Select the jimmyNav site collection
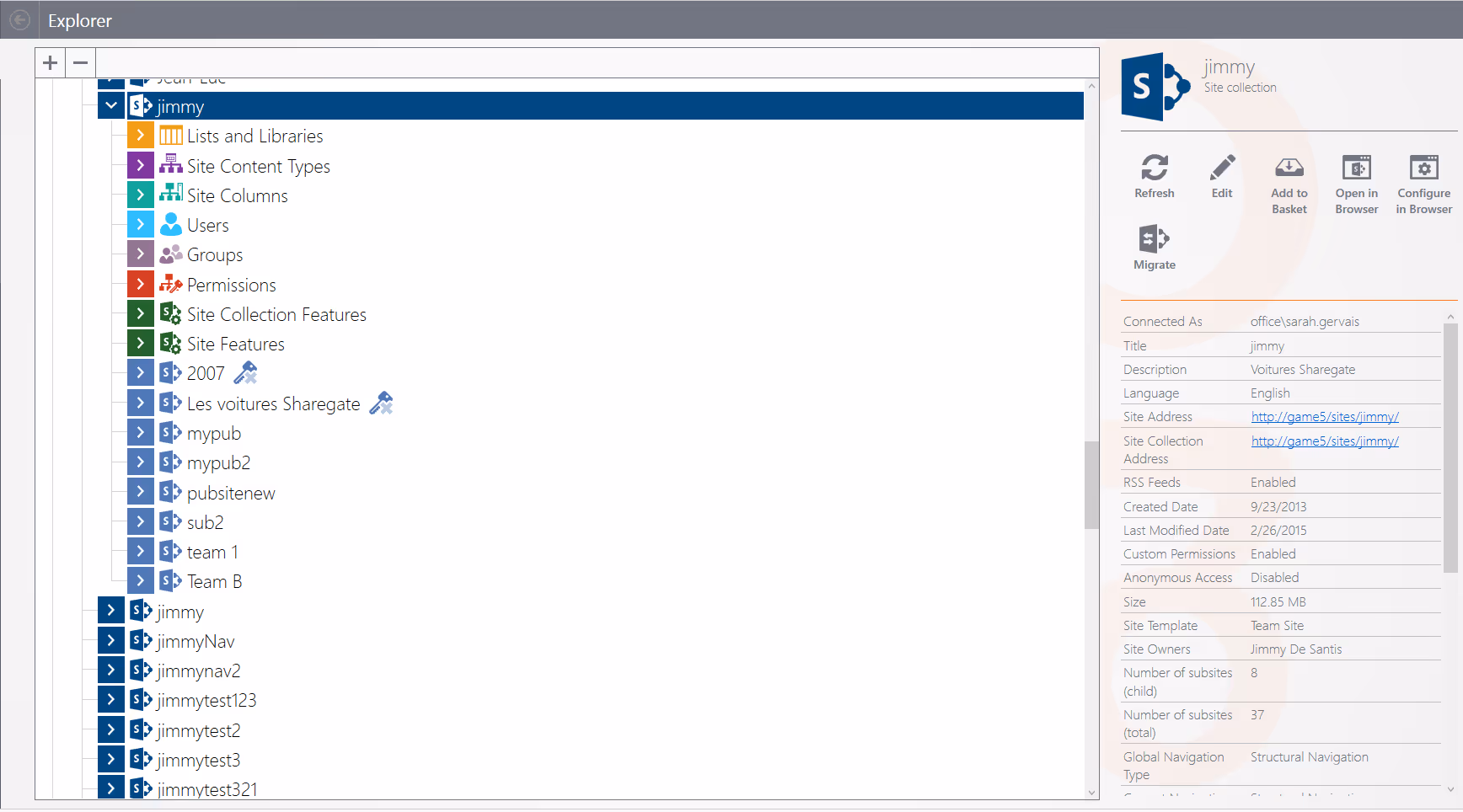Viewport: 1463px width, 812px height. (x=196, y=642)
